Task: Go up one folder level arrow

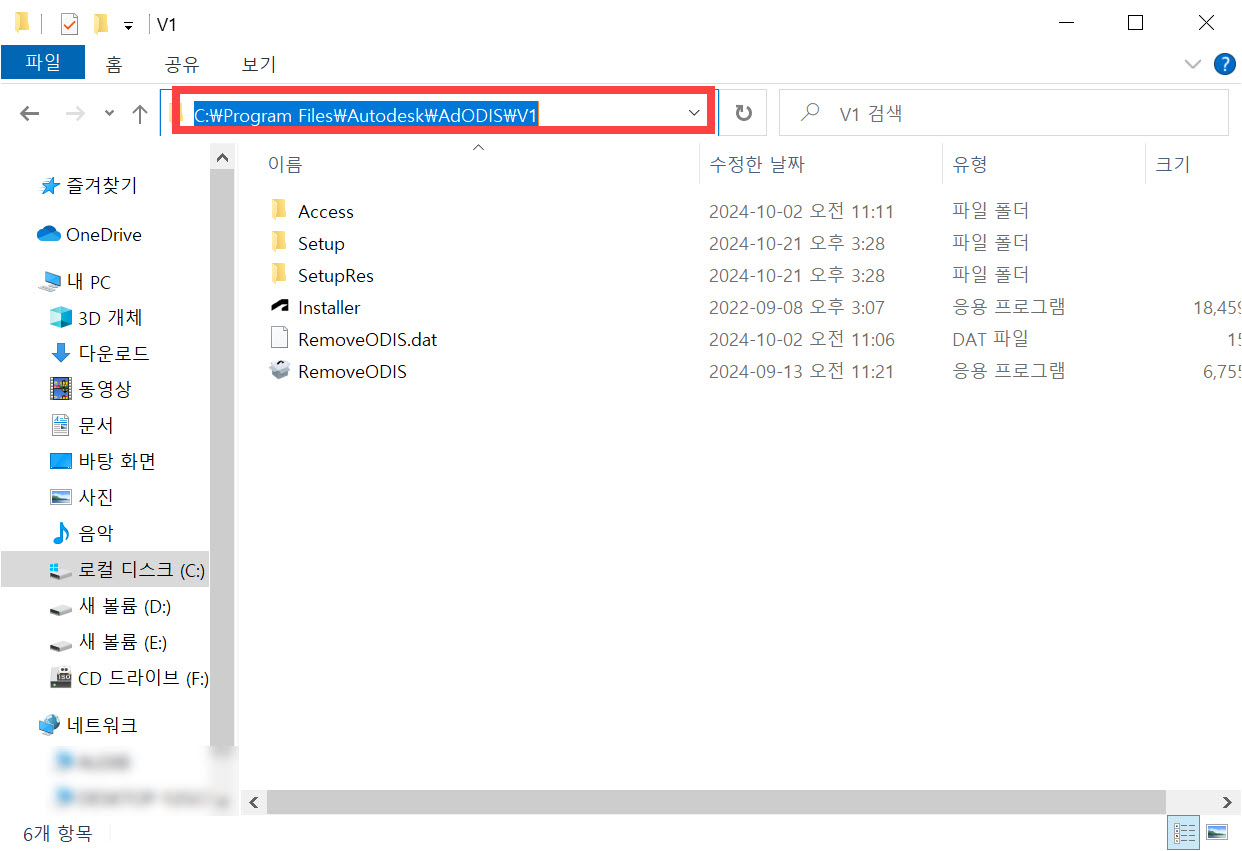Action: [140, 113]
